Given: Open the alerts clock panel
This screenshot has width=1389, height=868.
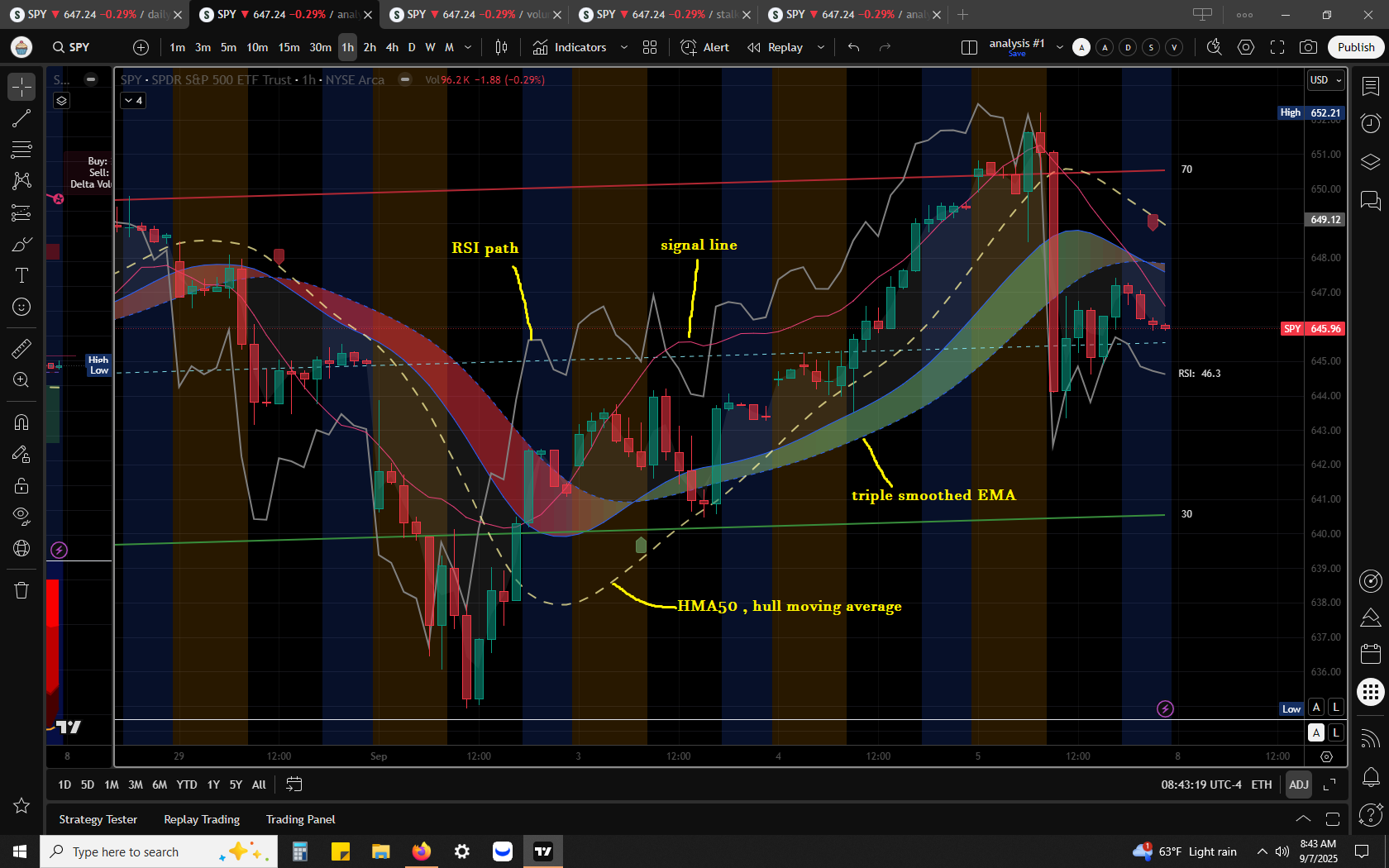Looking at the screenshot, I should pyautogui.click(x=1371, y=123).
